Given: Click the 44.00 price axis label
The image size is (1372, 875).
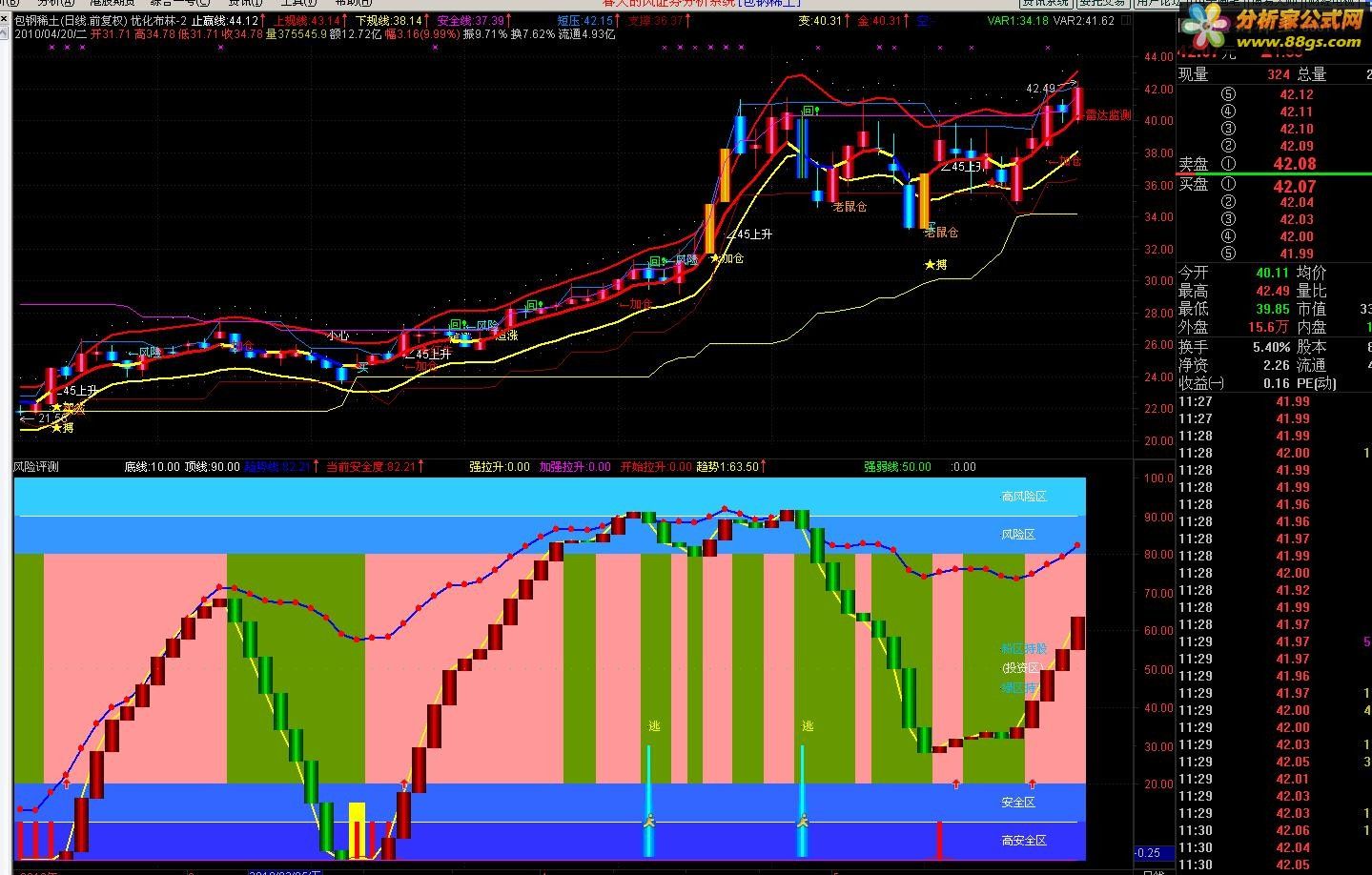Looking at the screenshot, I should coord(1159,57).
